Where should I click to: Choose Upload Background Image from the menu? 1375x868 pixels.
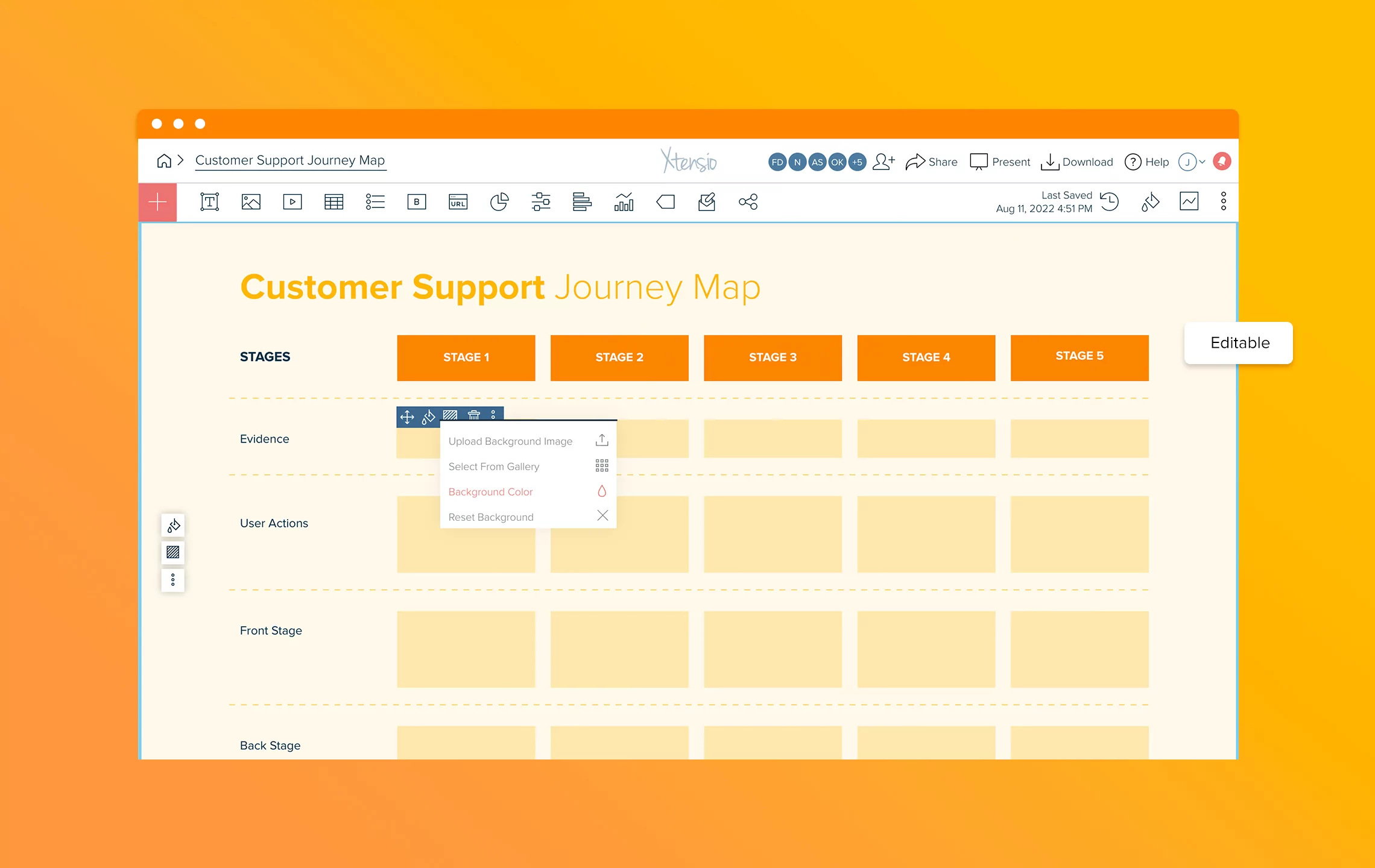click(510, 441)
